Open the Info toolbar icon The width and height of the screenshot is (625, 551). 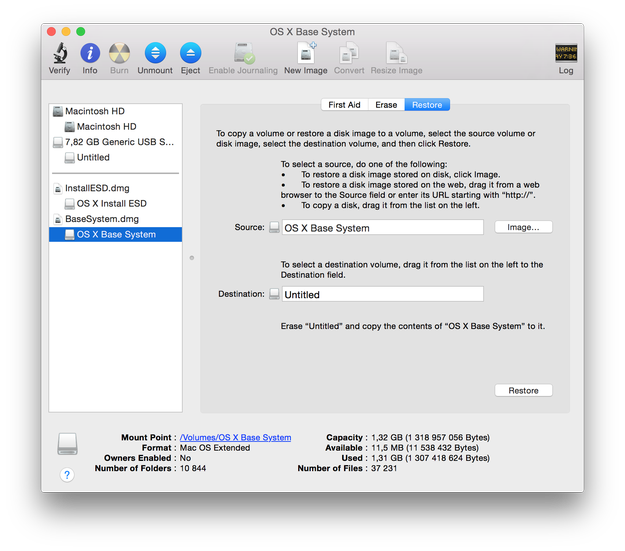coord(90,53)
